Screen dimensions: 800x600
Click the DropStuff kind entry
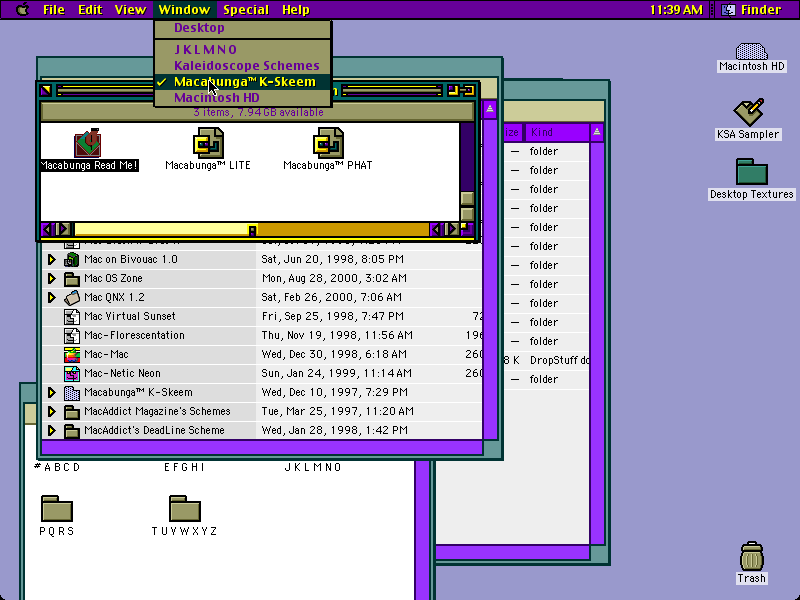pos(560,360)
